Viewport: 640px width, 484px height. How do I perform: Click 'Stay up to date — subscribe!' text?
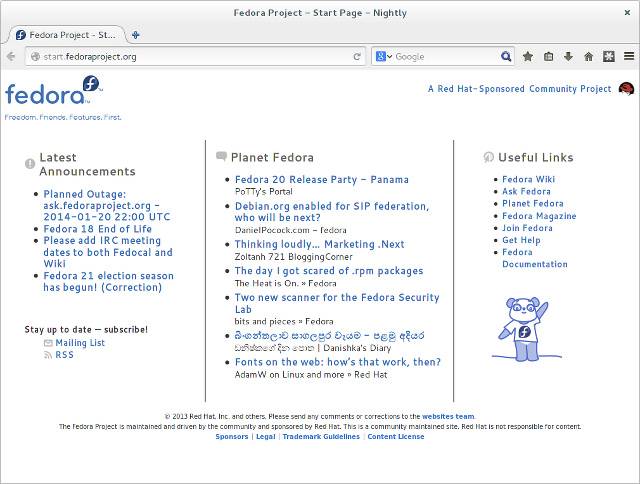[x=86, y=329]
